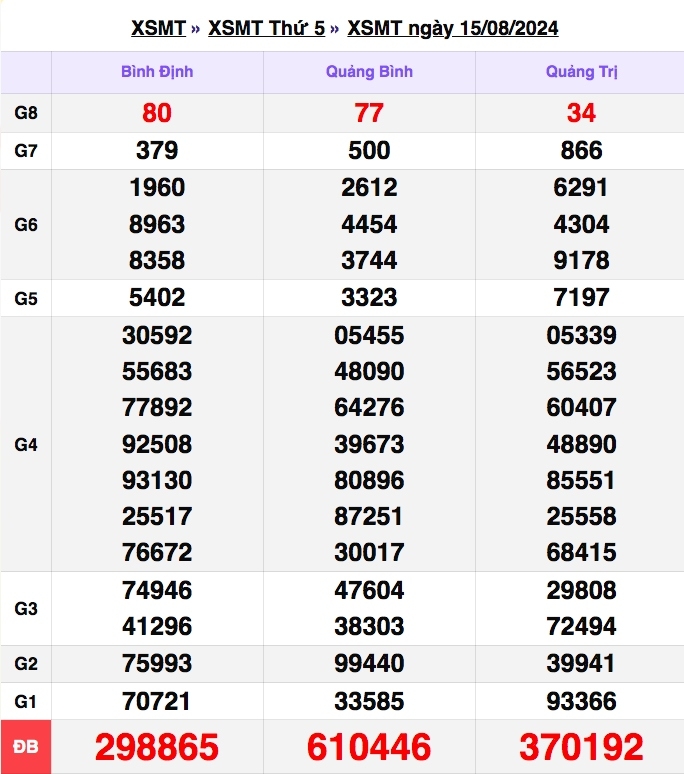Open XSMT ngày 15/08/2024 link
This screenshot has height=774, width=684.
(453, 28)
